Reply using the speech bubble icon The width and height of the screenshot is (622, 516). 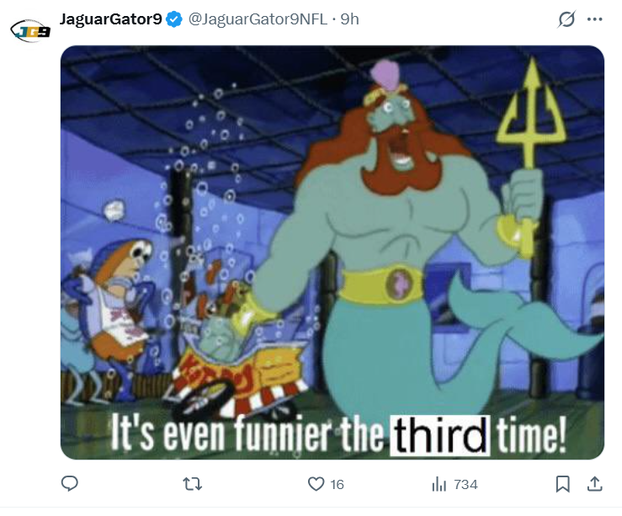69,483
